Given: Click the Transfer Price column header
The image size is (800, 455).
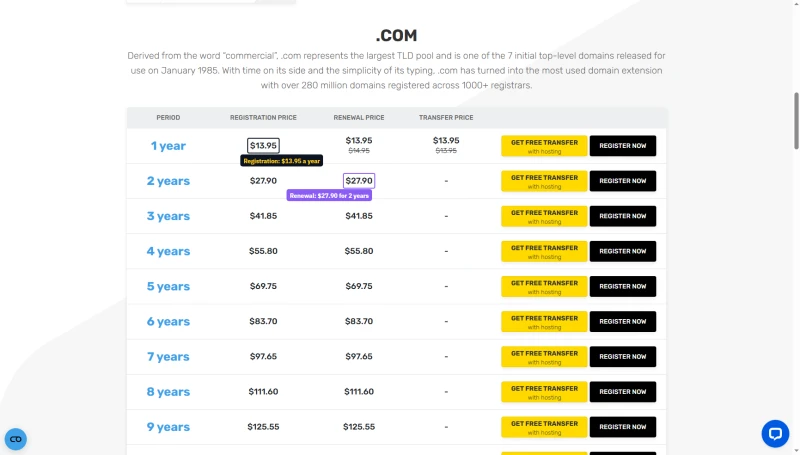Looking at the screenshot, I should pyautogui.click(x=446, y=118).
